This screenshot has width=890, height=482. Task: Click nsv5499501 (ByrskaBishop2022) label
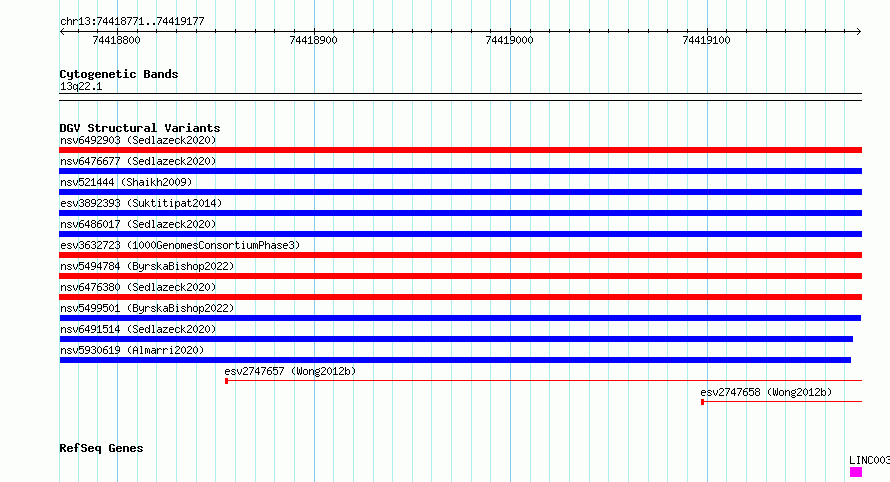pos(147,308)
